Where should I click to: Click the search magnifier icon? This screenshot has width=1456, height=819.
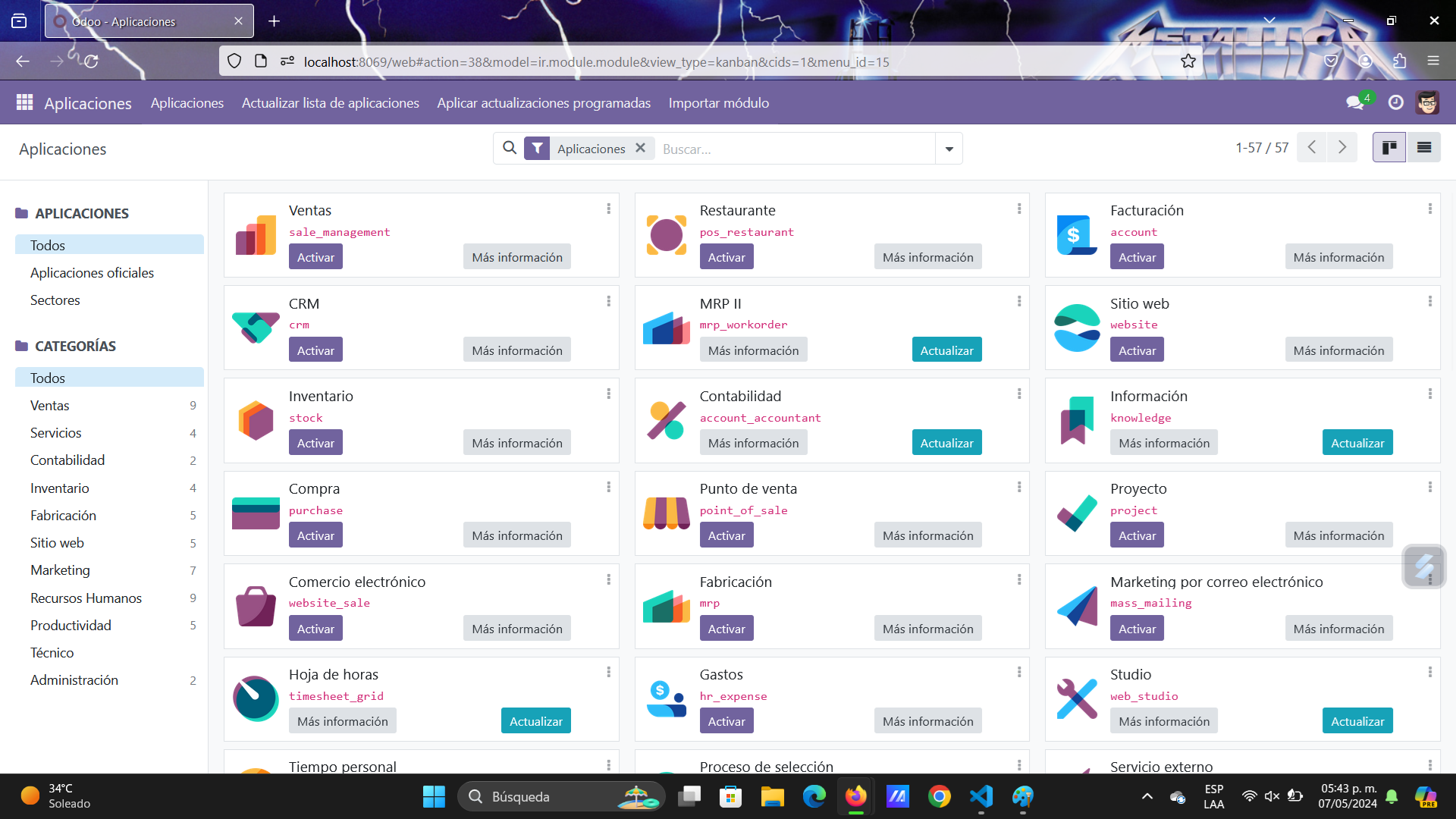coord(510,148)
